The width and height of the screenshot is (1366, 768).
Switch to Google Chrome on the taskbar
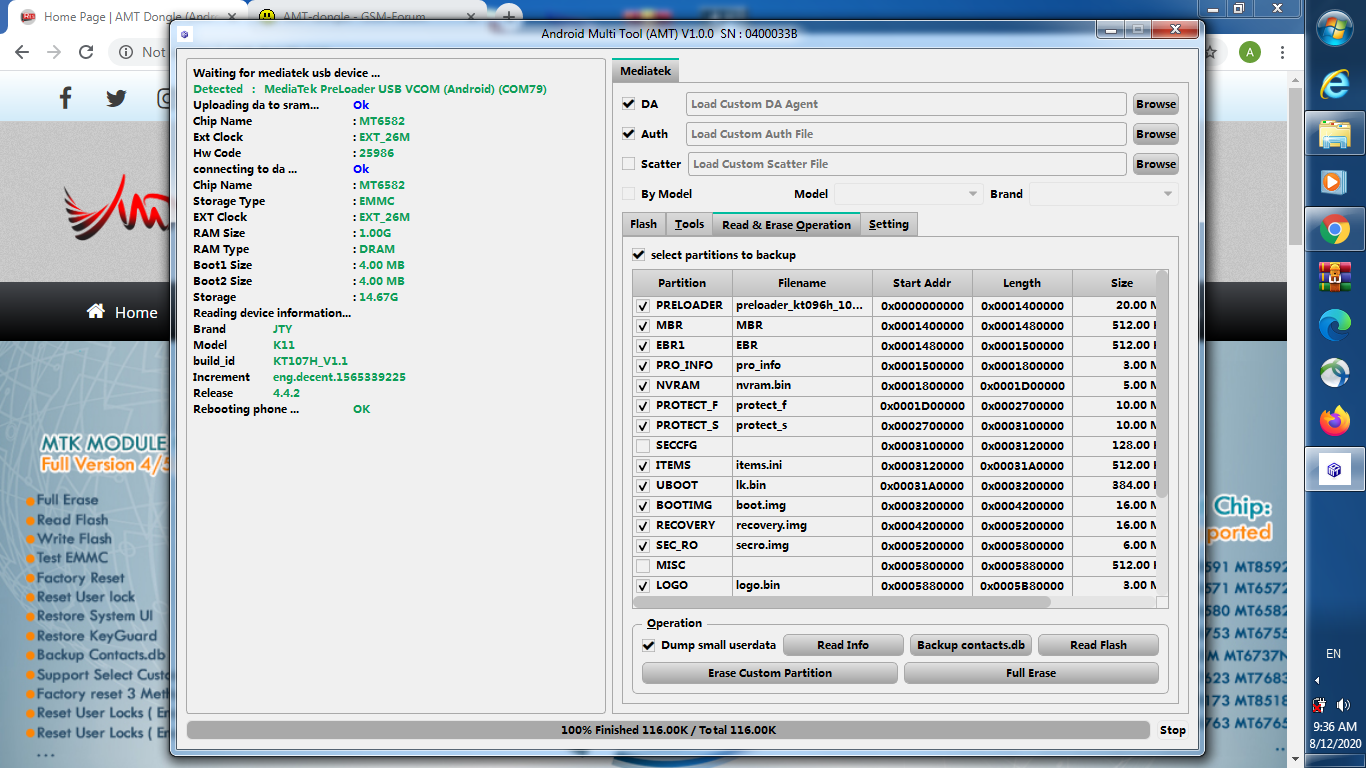click(x=1334, y=230)
